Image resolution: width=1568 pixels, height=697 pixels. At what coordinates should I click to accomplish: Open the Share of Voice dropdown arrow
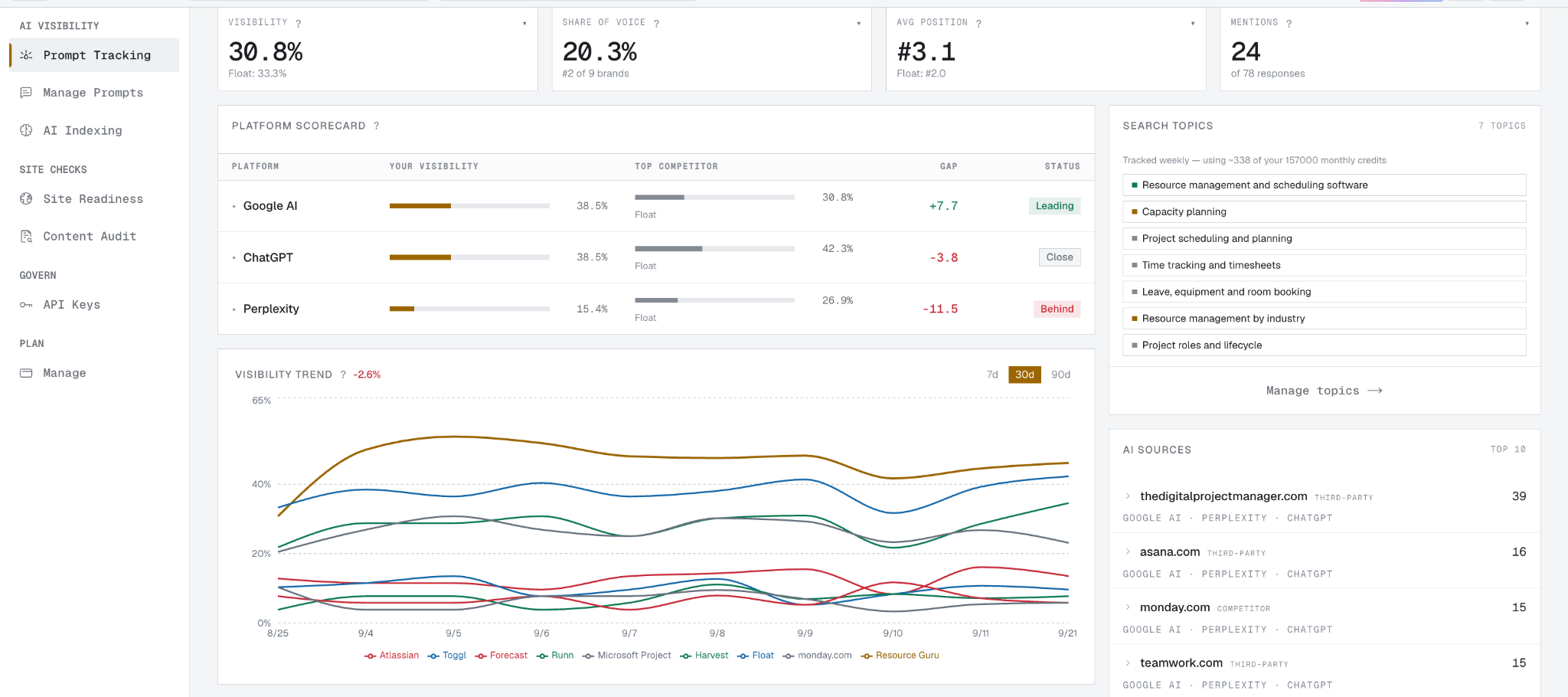pyautogui.click(x=859, y=24)
